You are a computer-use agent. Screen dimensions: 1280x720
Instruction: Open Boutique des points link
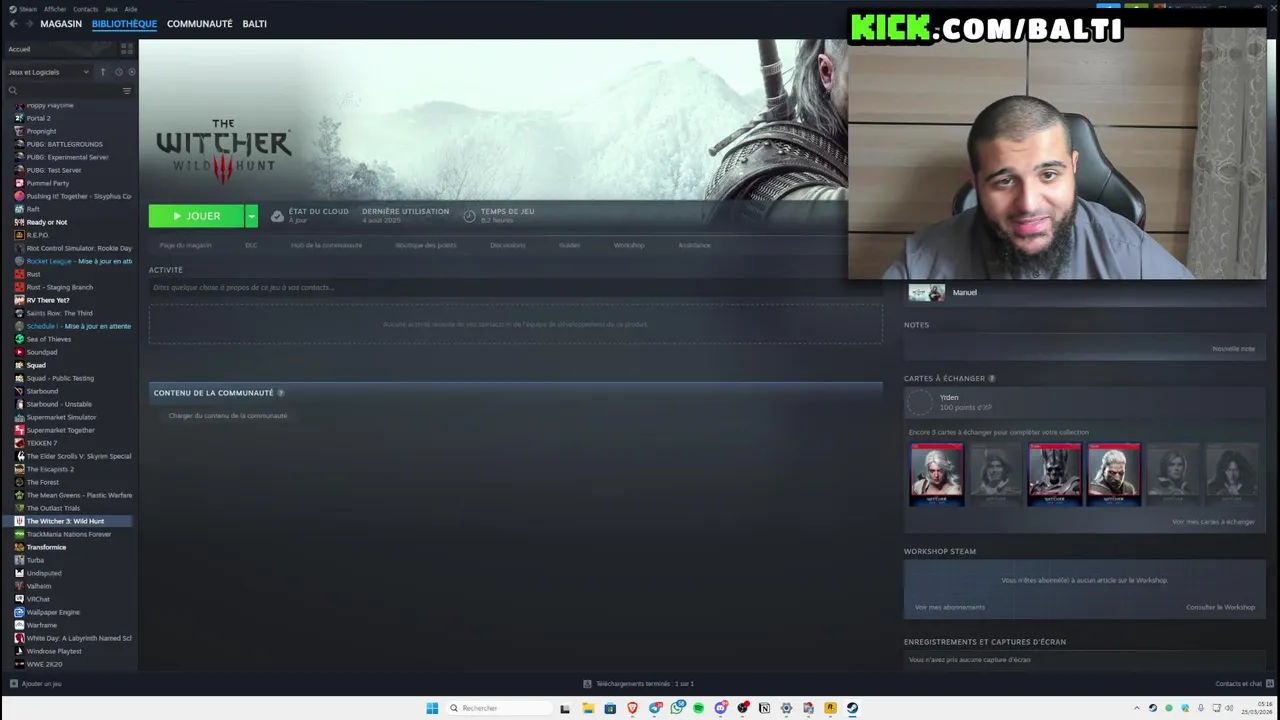click(425, 245)
